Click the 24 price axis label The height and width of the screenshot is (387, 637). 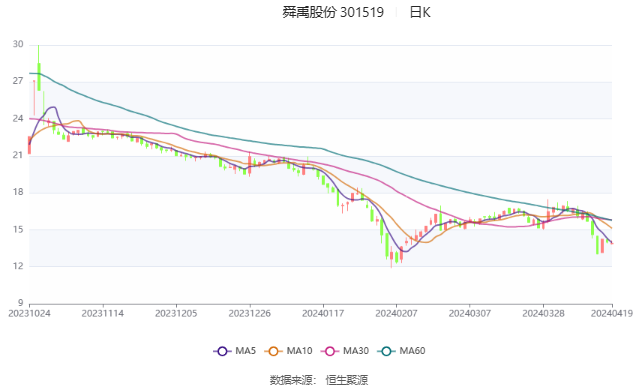point(18,119)
